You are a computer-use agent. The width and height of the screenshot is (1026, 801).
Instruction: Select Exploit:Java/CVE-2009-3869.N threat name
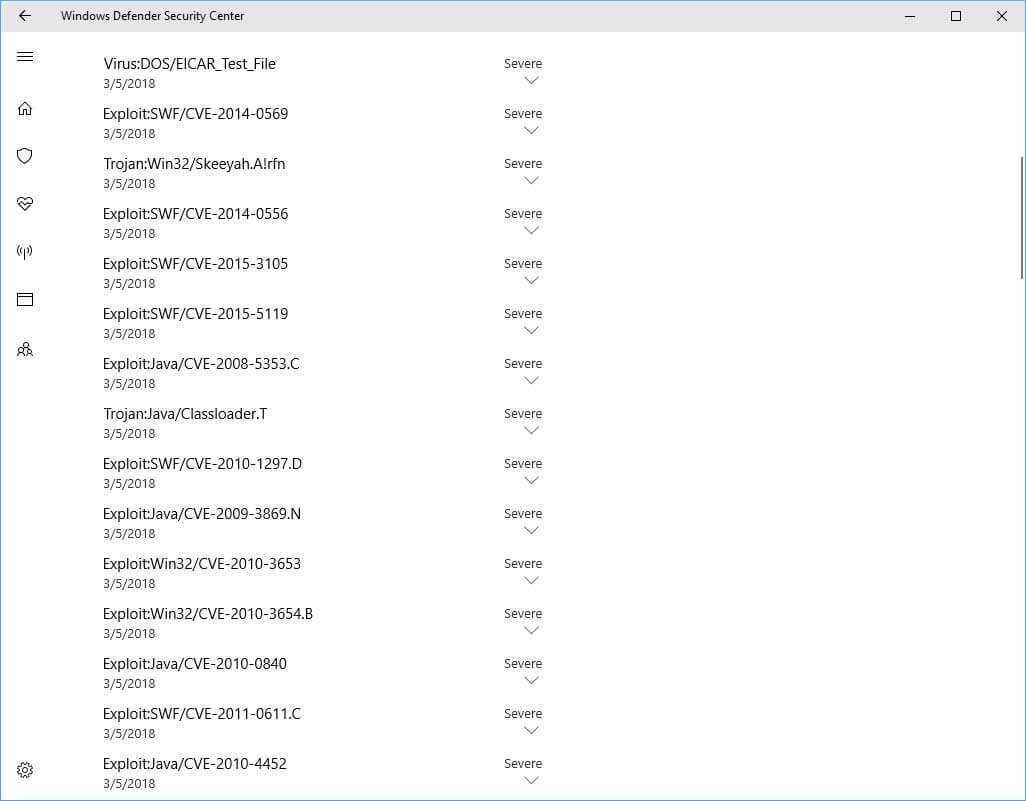pyautogui.click(x=202, y=514)
